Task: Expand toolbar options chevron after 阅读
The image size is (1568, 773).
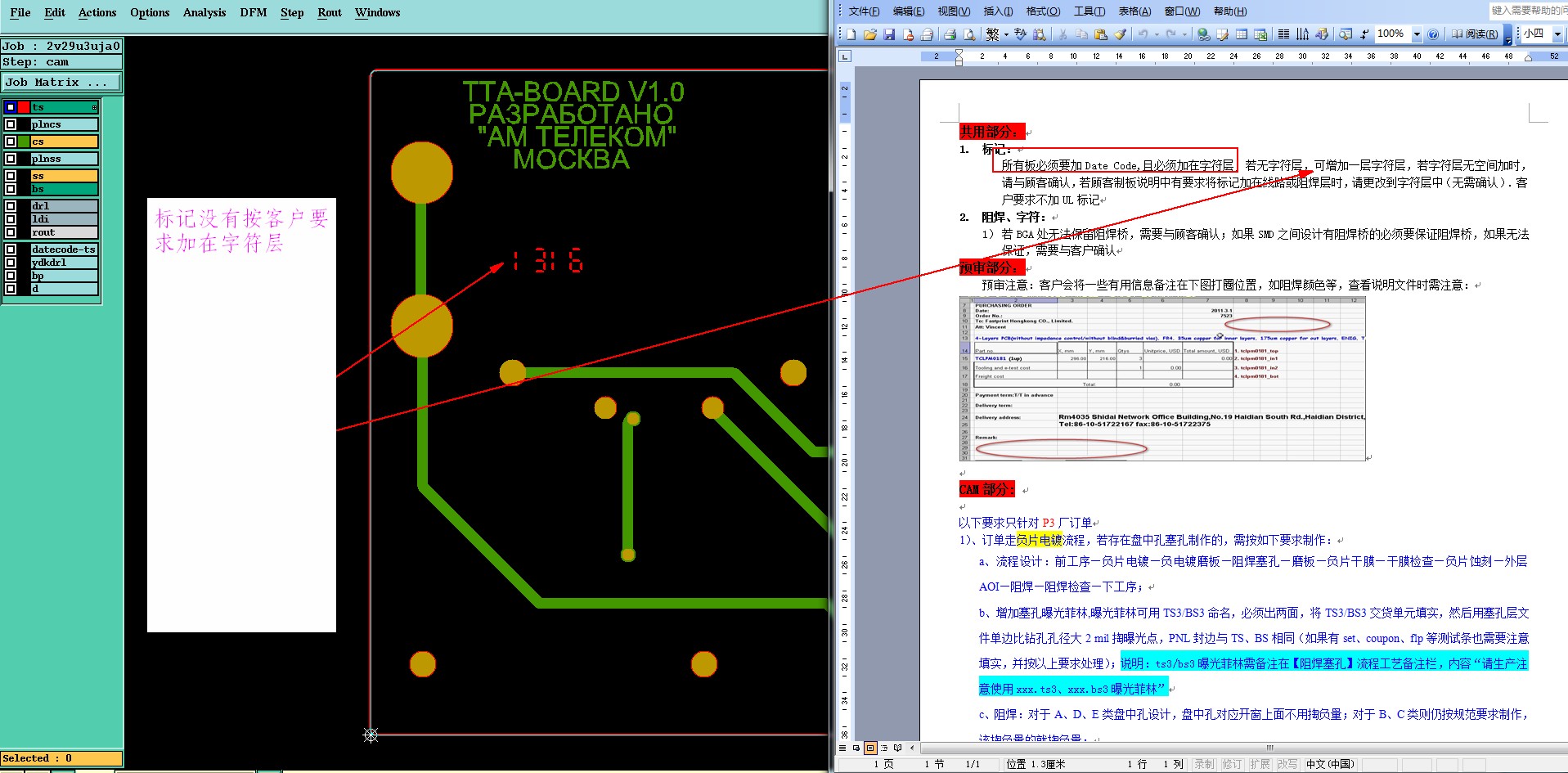Action: pos(1508,34)
